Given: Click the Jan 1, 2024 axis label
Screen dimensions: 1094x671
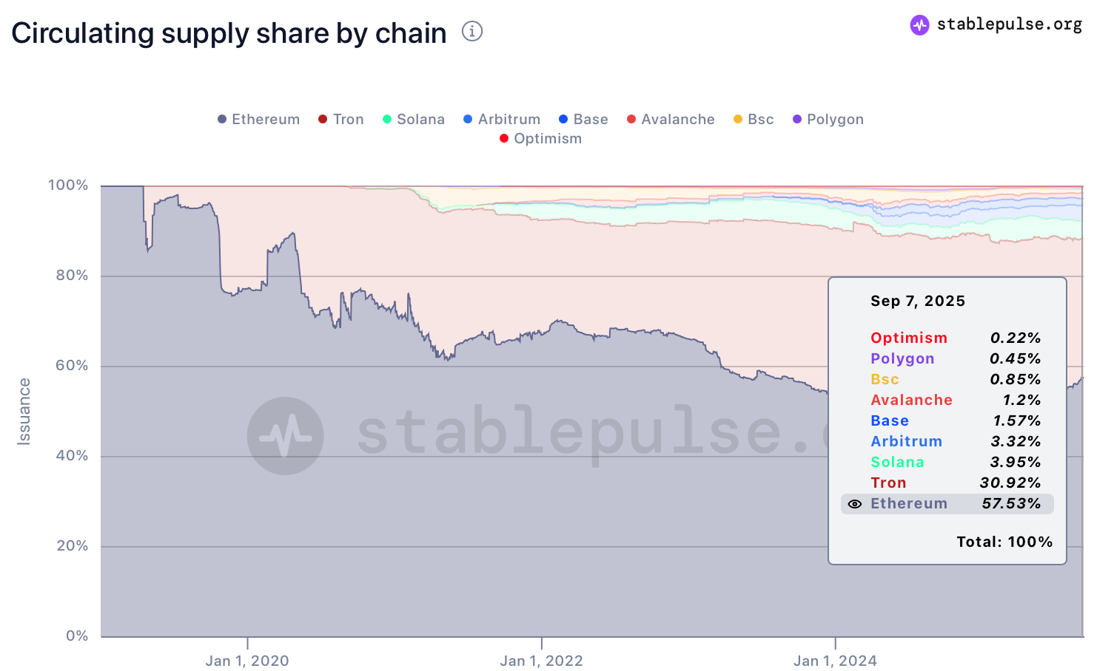Looking at the screenshot, I should 835,660.
